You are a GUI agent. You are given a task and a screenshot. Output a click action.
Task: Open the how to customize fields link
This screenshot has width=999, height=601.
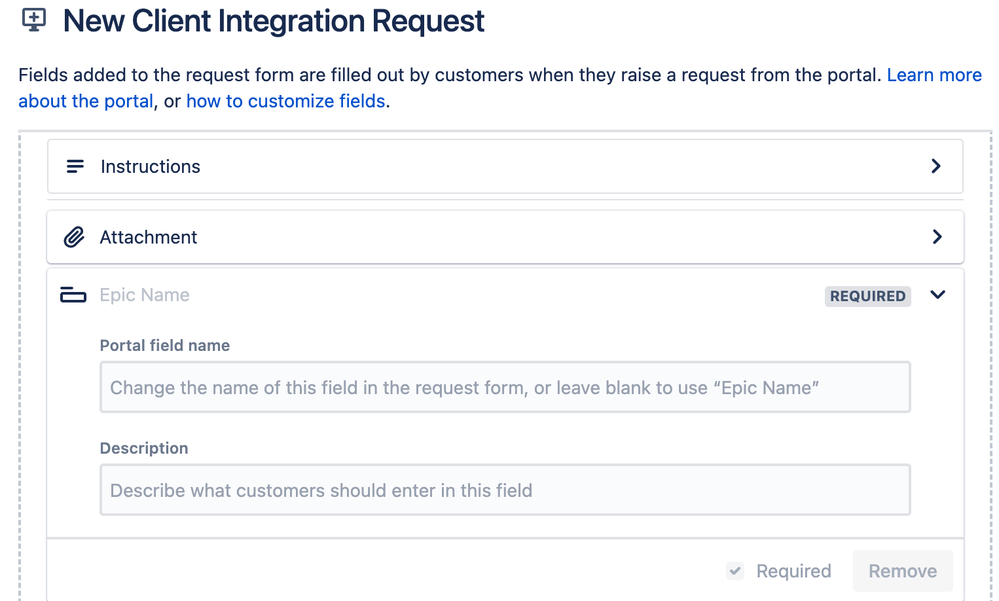(x=285, y=101)
